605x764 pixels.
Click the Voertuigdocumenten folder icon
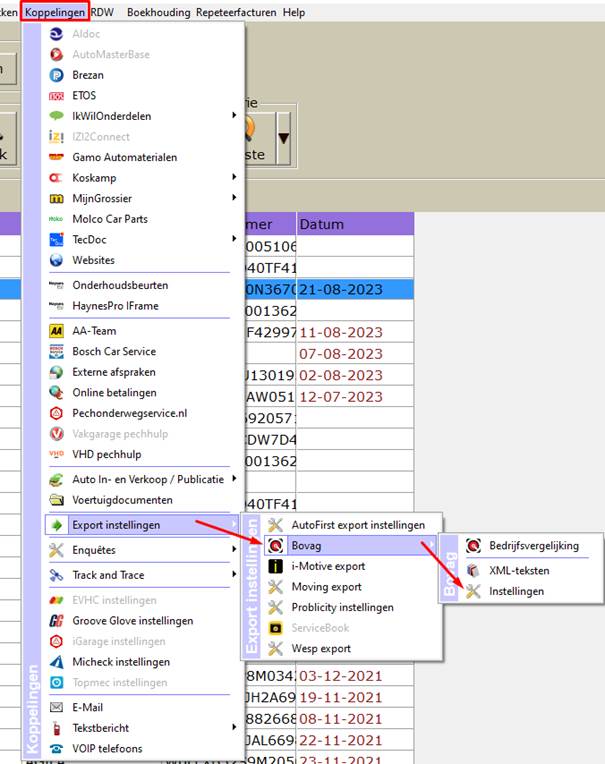(x=57, y=500)
